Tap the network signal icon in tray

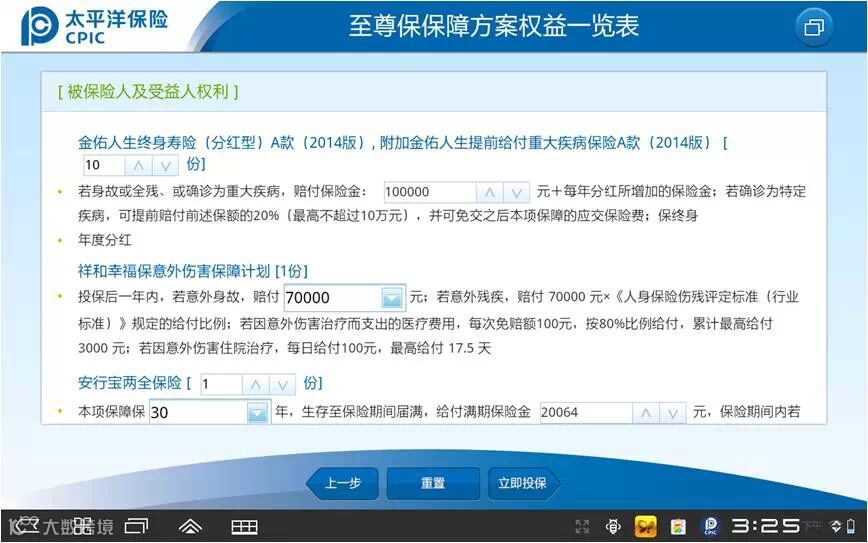click(836, 526)
